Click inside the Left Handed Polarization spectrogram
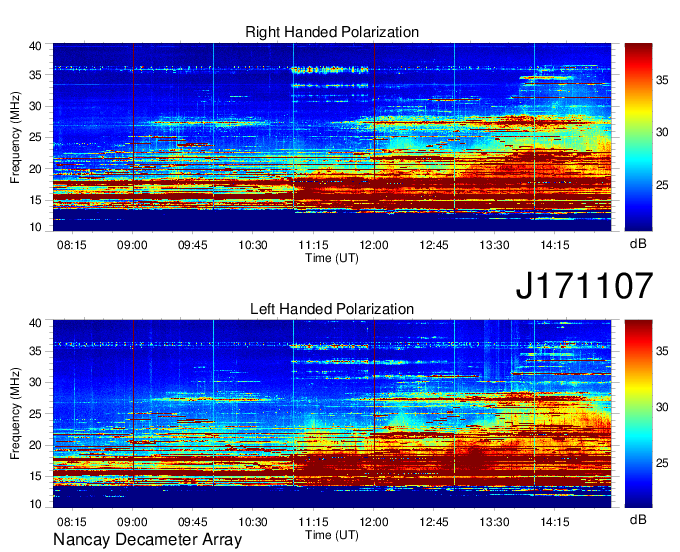The image size is (680, 552). click(x=332, y=414)
